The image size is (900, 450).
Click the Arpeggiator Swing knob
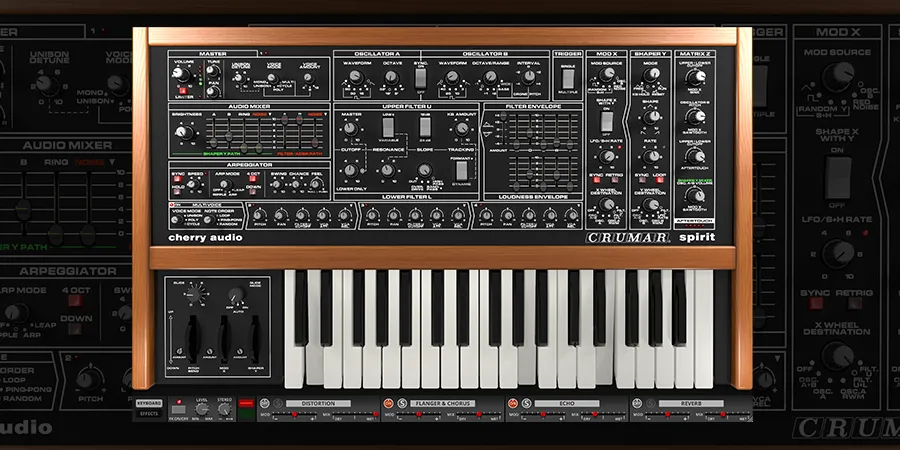coord(276,184)
